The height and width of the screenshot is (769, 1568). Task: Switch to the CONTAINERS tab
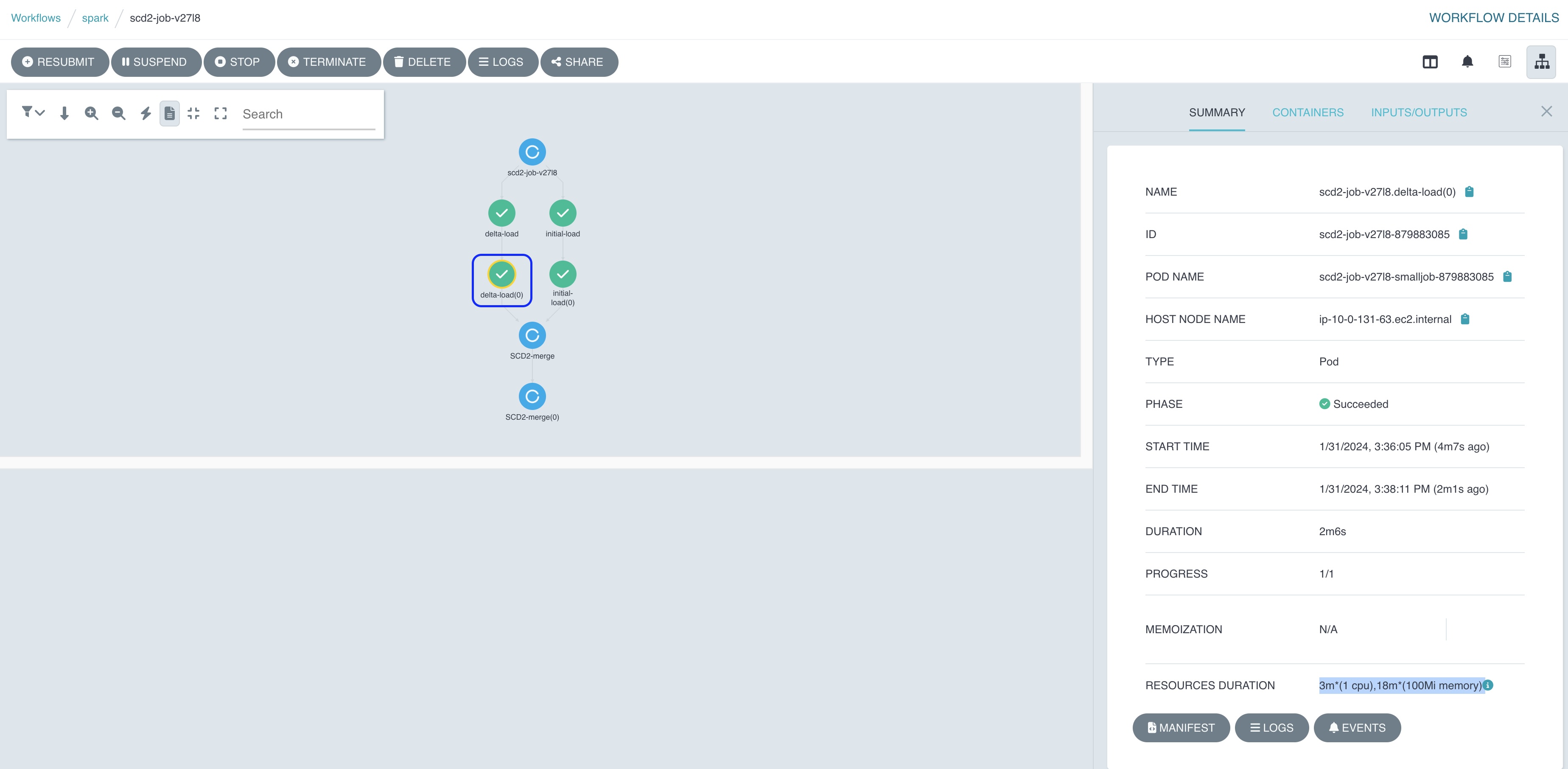1308,112
